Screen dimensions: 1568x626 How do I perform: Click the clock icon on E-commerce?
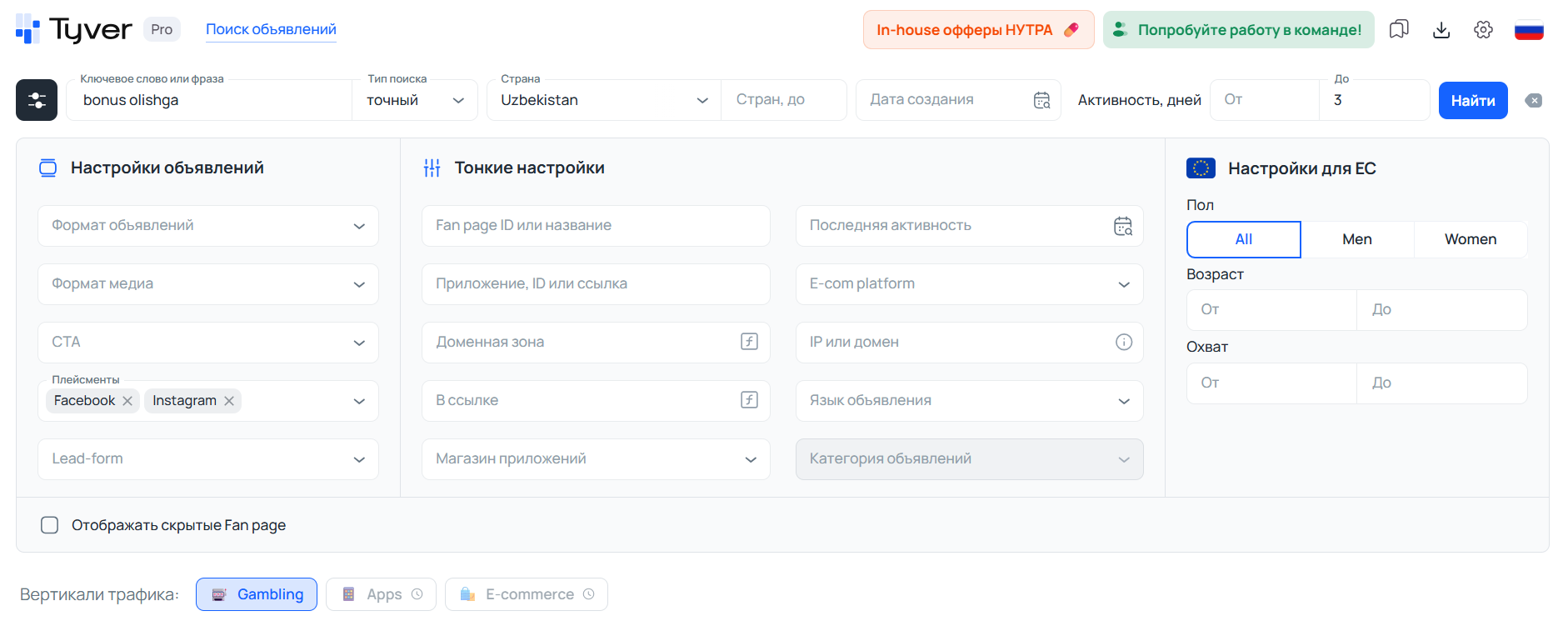coord(589,594)
